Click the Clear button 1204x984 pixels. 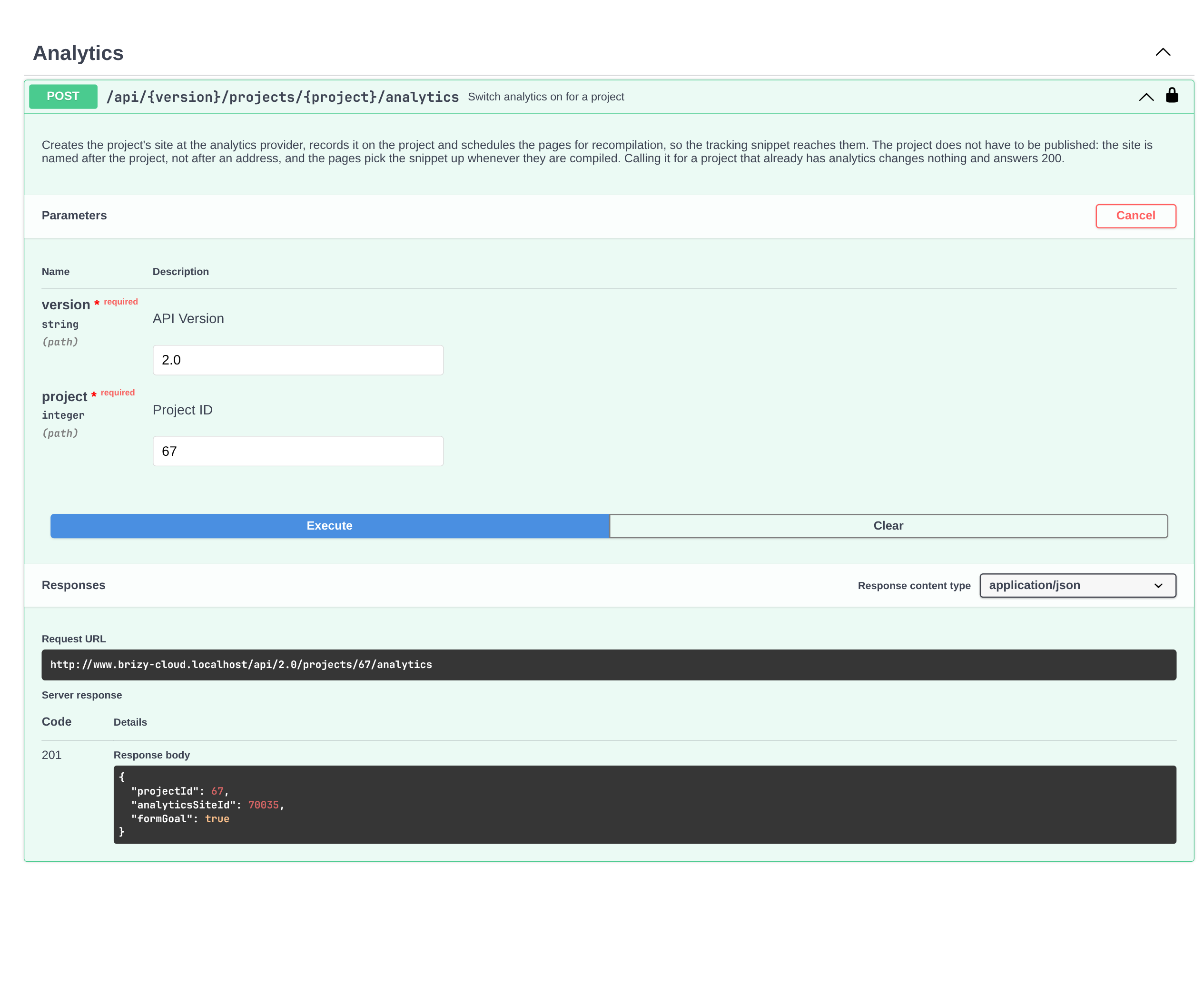pyautogui.click(x=888, y=525)
